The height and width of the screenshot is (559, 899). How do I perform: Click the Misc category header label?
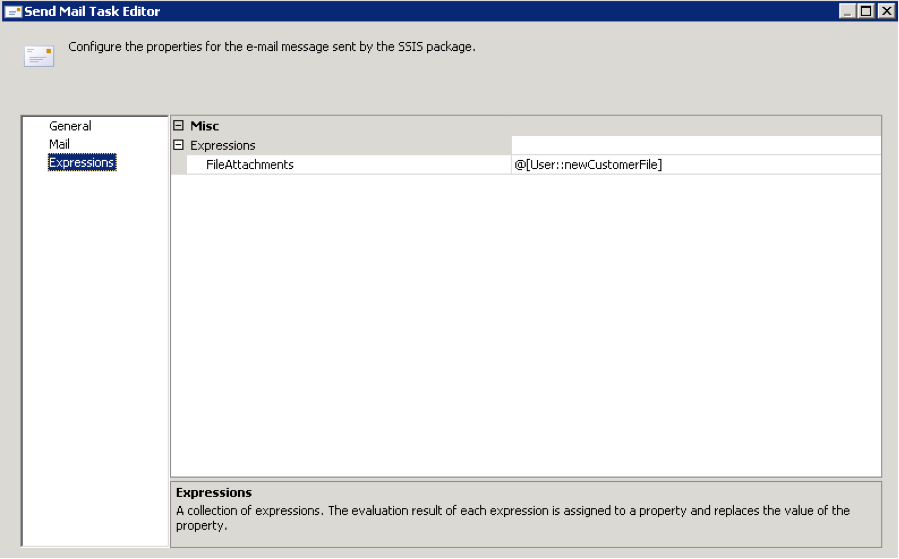pos(205,126)
